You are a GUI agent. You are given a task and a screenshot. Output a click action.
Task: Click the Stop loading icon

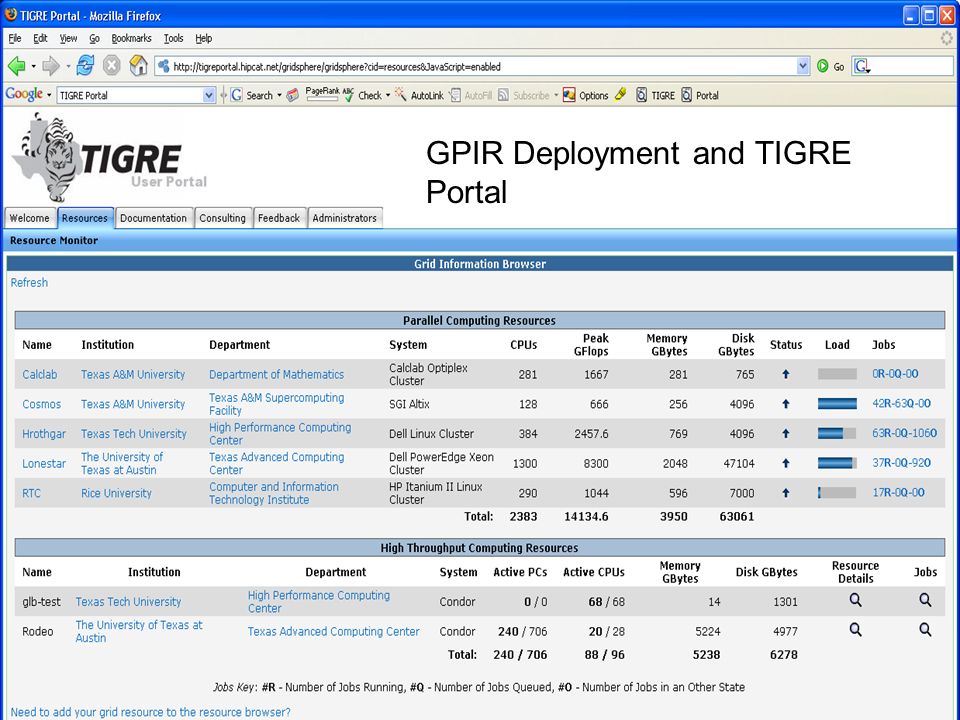(x=111, y=66)
